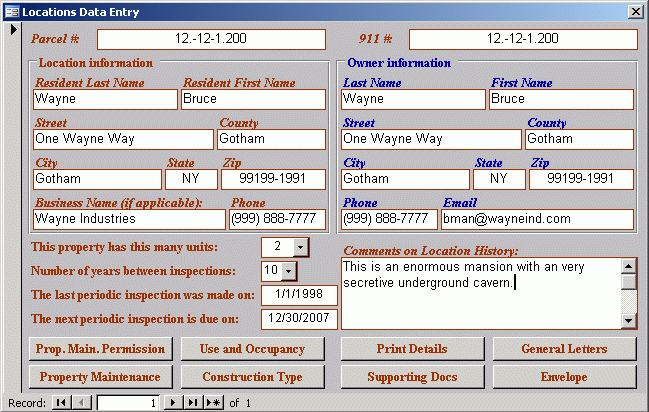
Task: Click the location Street field
Action: [x=123, y=139]
